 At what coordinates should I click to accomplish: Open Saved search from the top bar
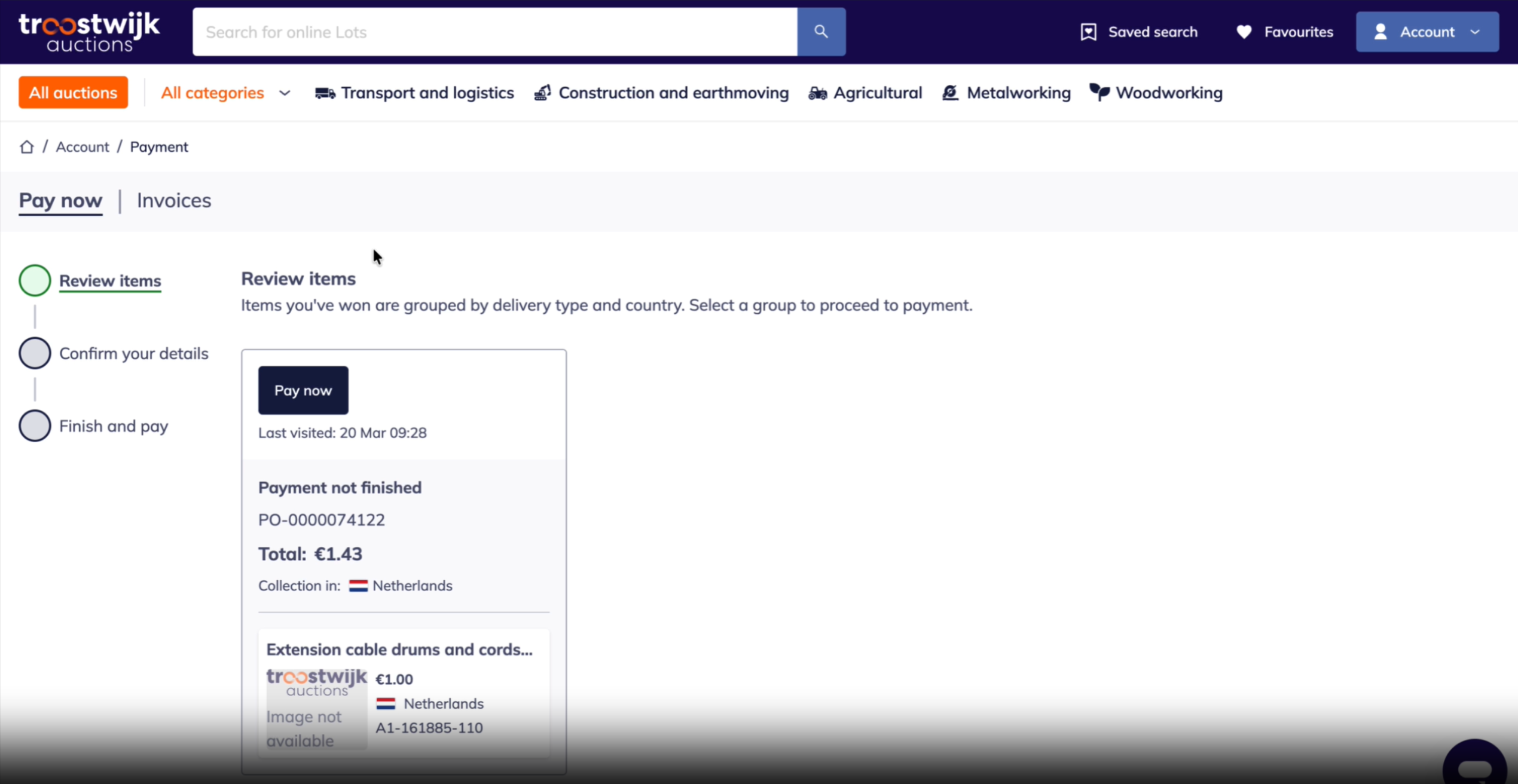click(x=1138, y=32)
